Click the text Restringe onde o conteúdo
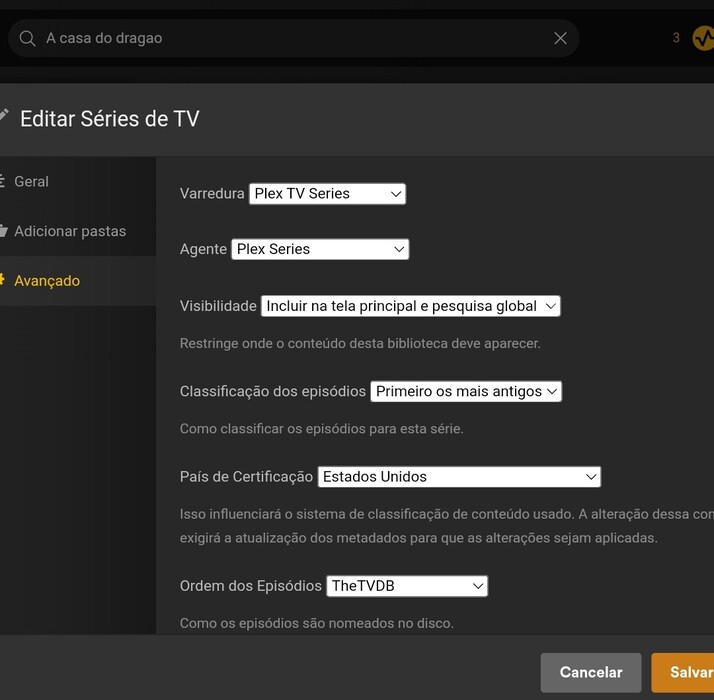 point(360,343)
